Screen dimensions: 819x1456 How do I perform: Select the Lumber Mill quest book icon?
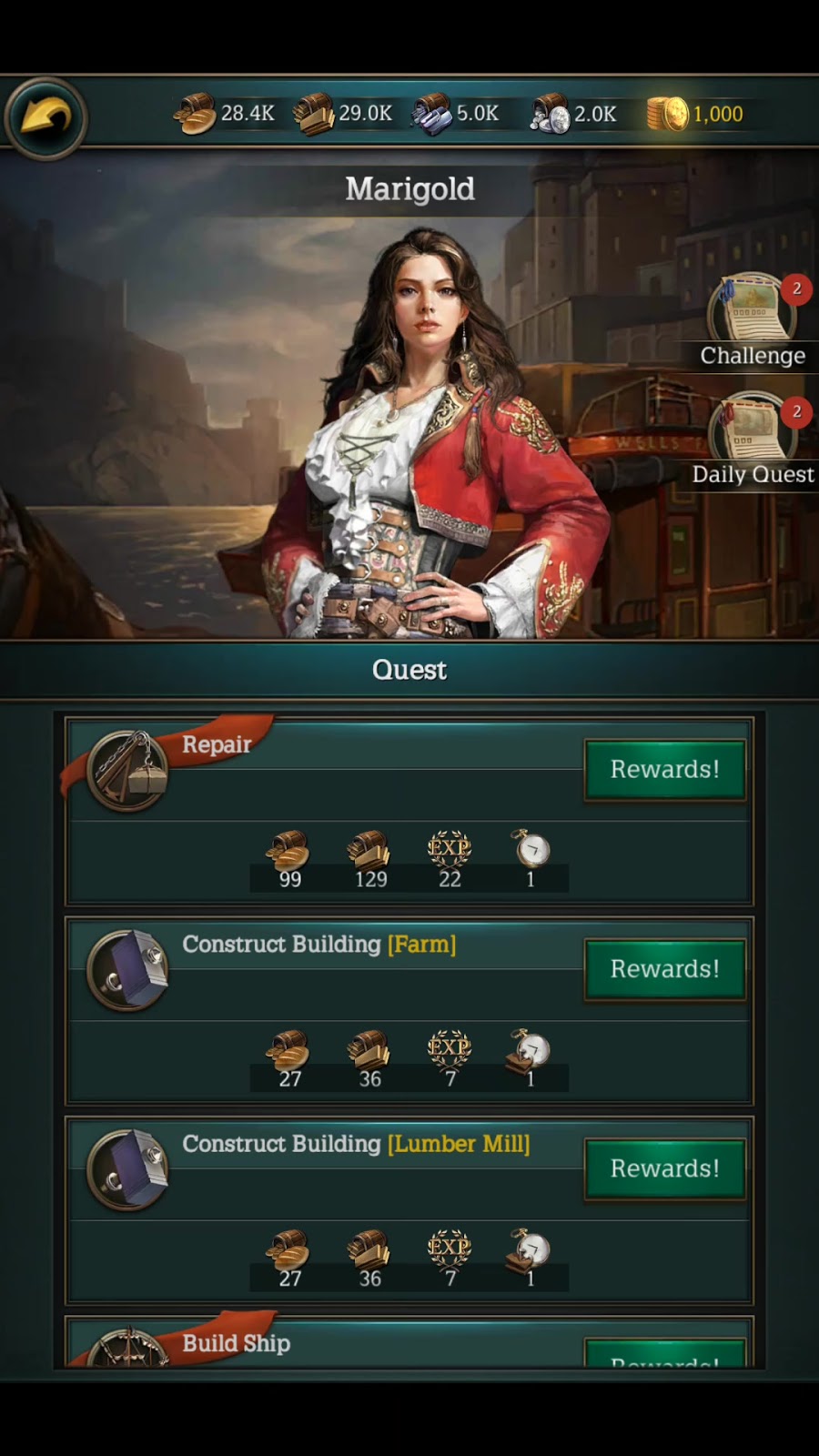tap(127, 1169)
